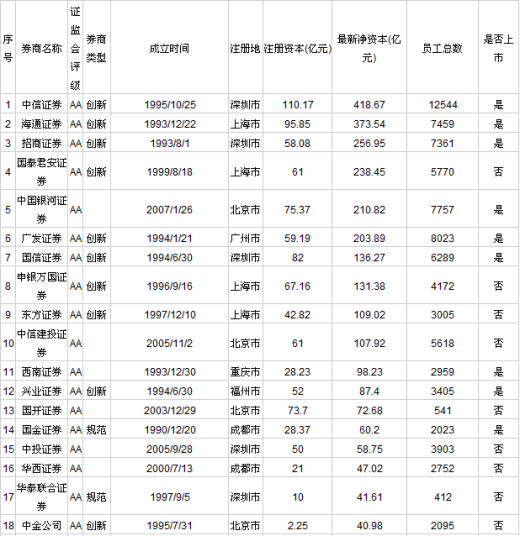520x536 pixels.
Task: Select the date 2000/7/13 cell
Action: [169, 468]
